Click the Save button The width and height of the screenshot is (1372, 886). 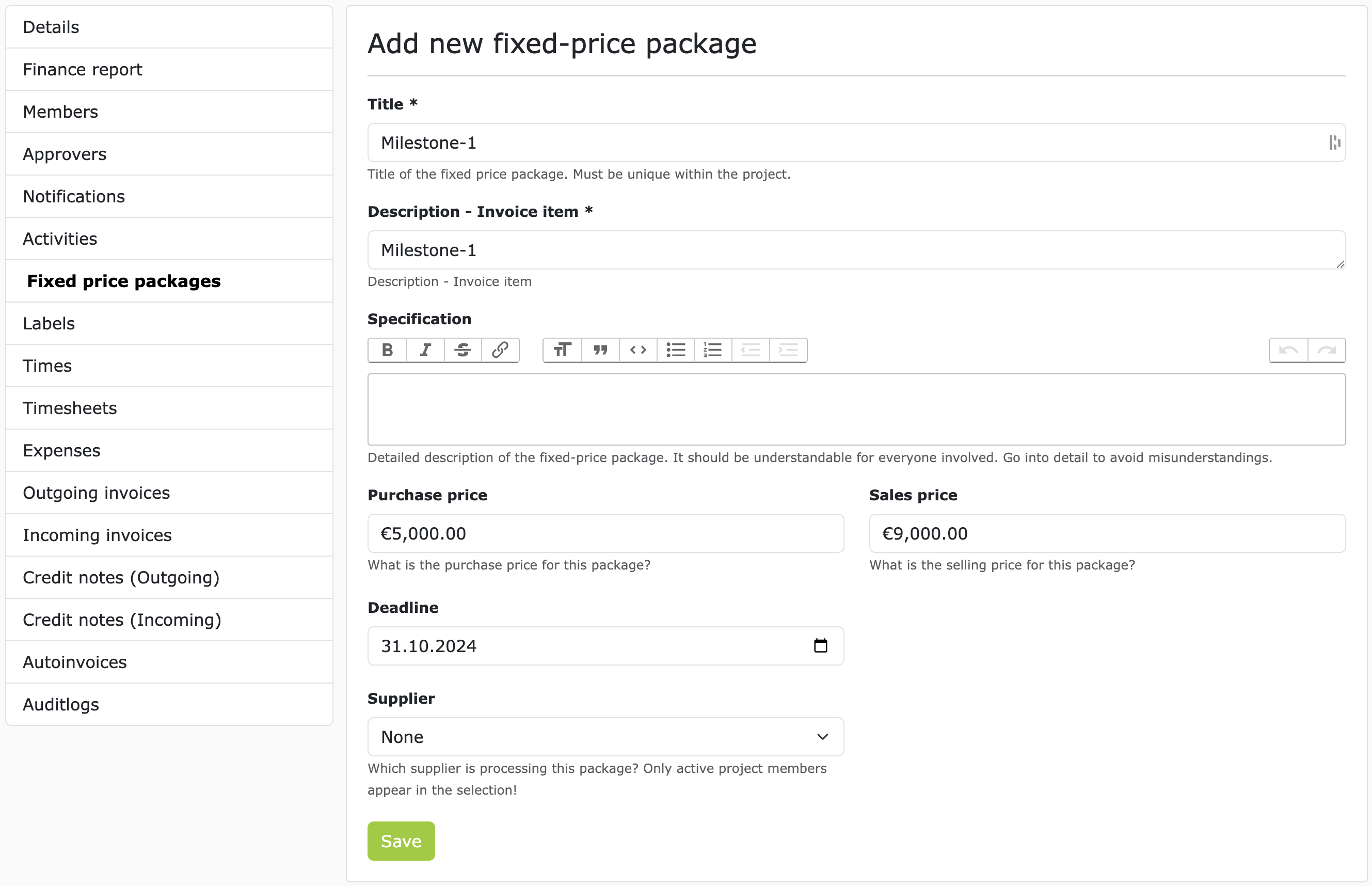(401, 841)
